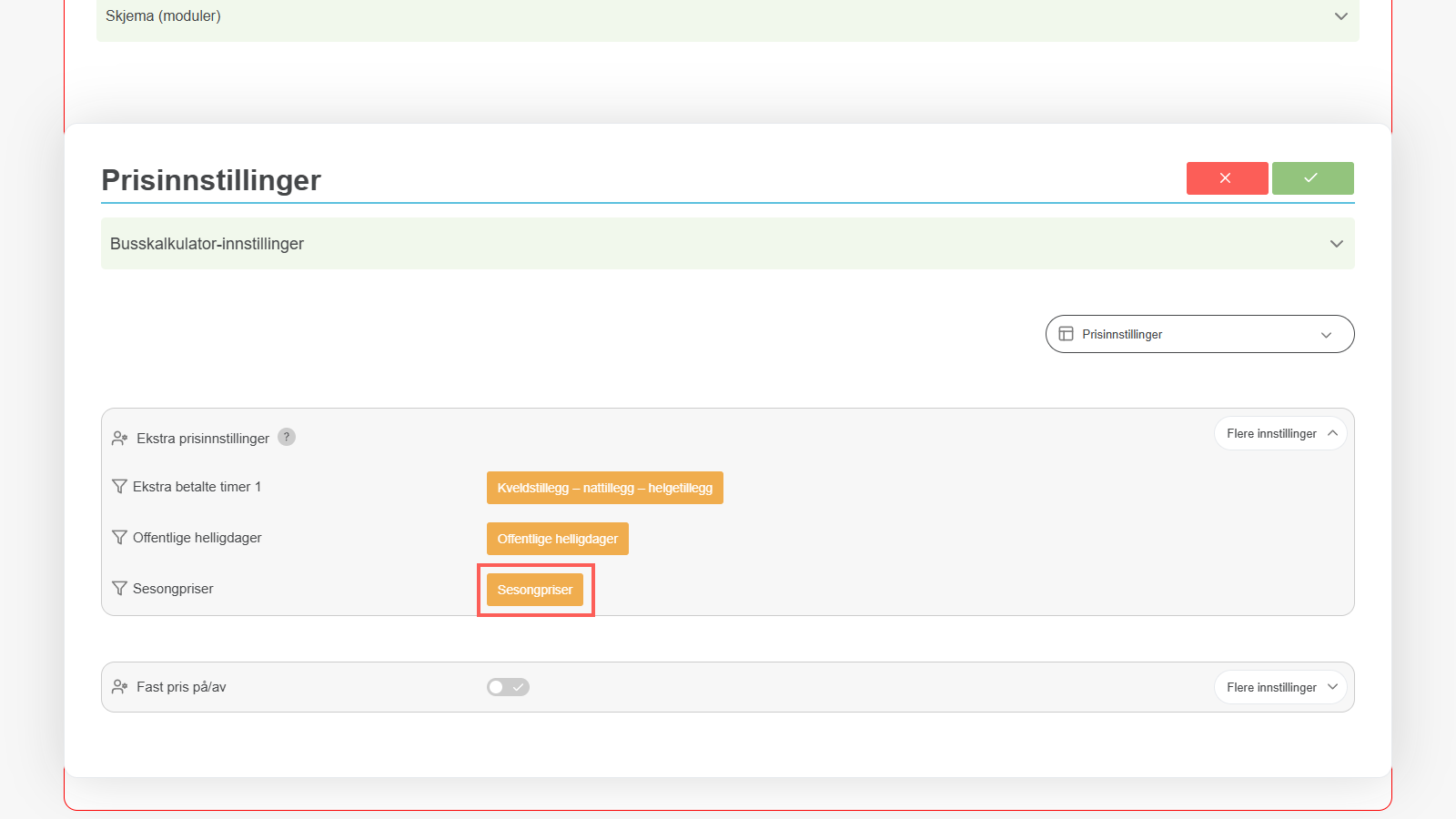Click the help question mark icon
The width and height of the screenshot is (1456, 819).
point(287,437)
